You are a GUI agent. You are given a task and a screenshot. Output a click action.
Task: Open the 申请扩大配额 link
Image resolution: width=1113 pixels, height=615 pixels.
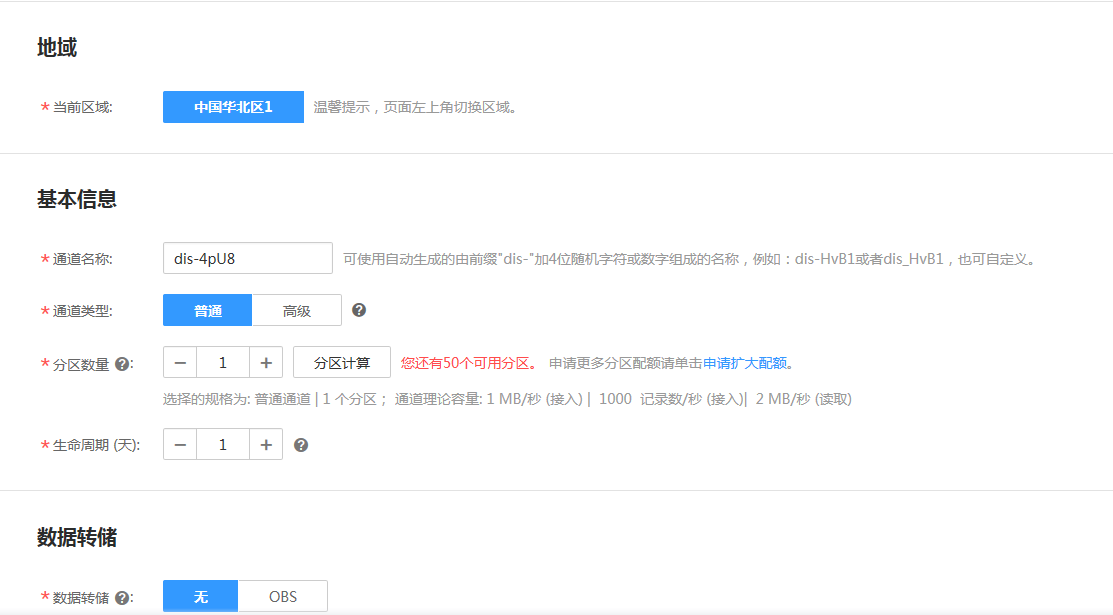(x=745, y=363)
